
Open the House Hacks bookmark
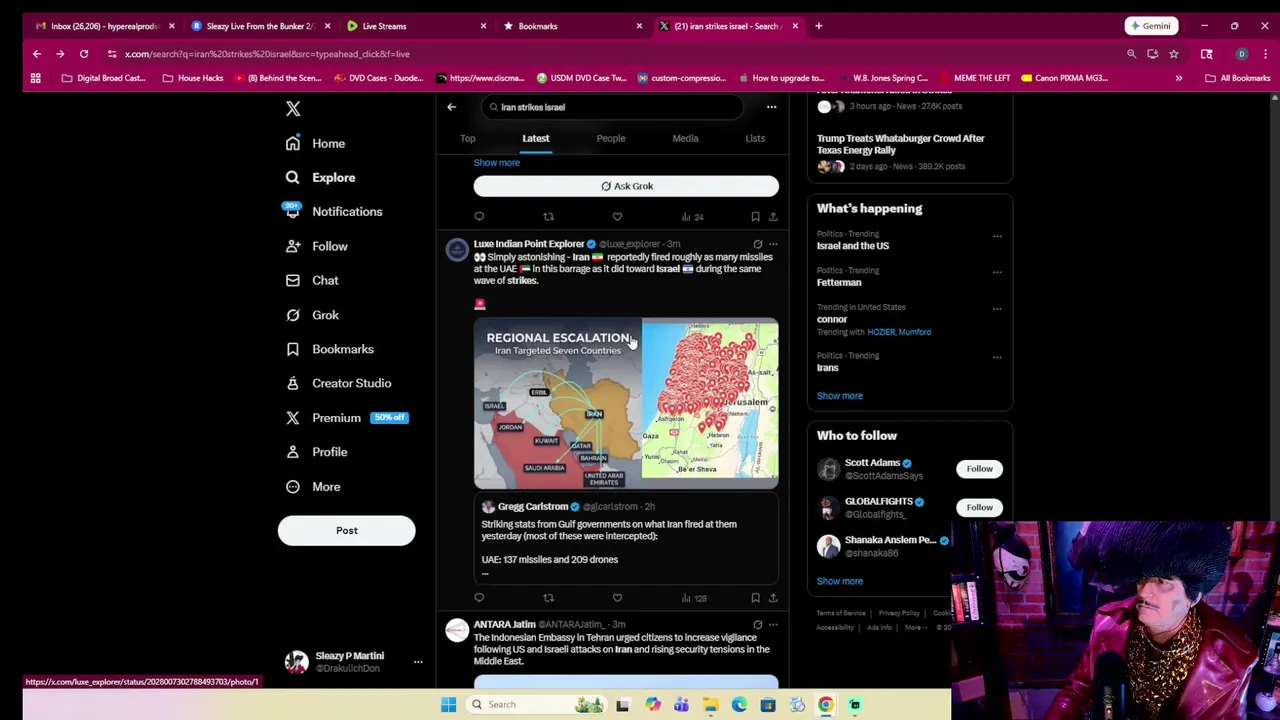click(x=194, y=78)
